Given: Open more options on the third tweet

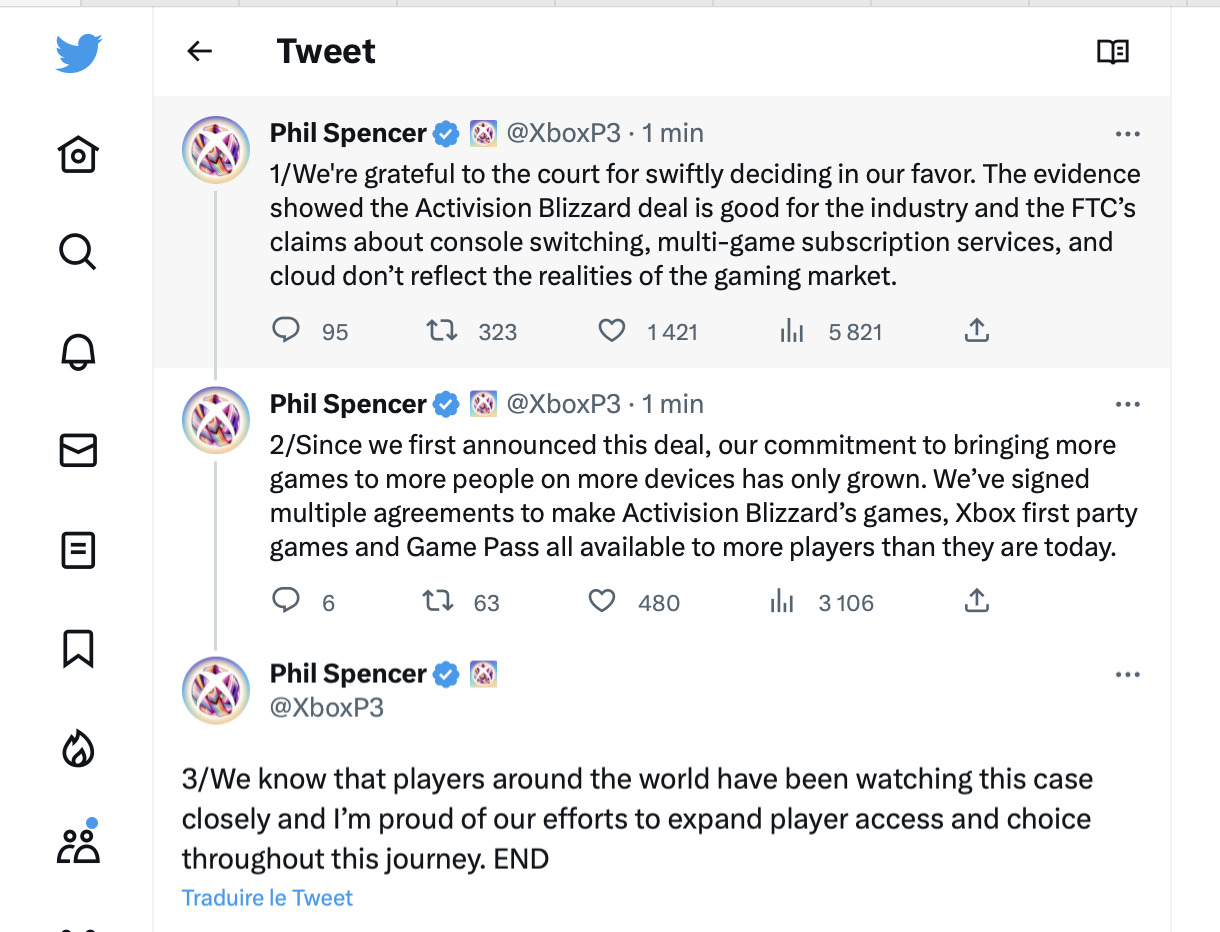Looking at the screenshot, I should tap(1127, 675).
